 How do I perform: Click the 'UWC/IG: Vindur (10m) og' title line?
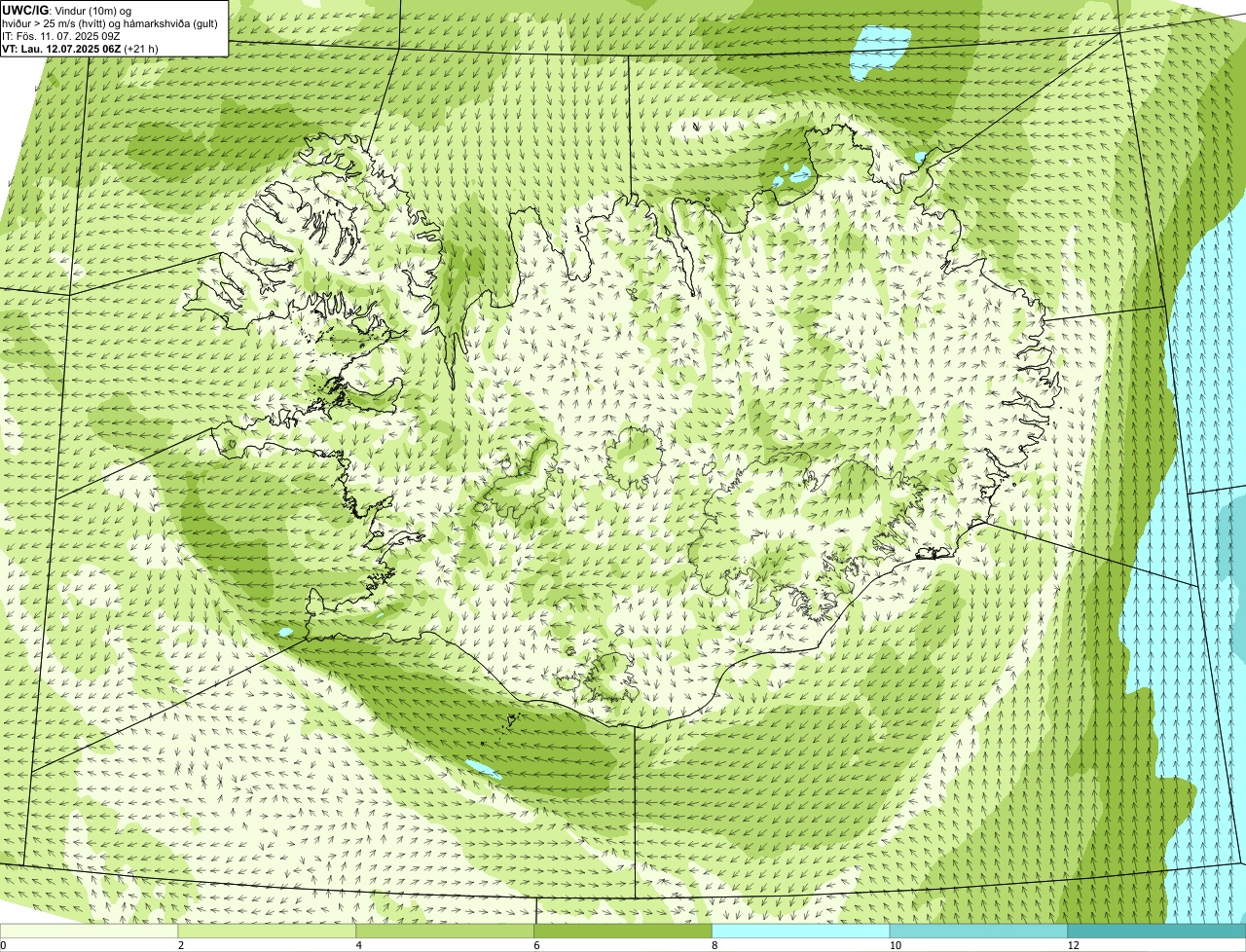tap(66, 10)
